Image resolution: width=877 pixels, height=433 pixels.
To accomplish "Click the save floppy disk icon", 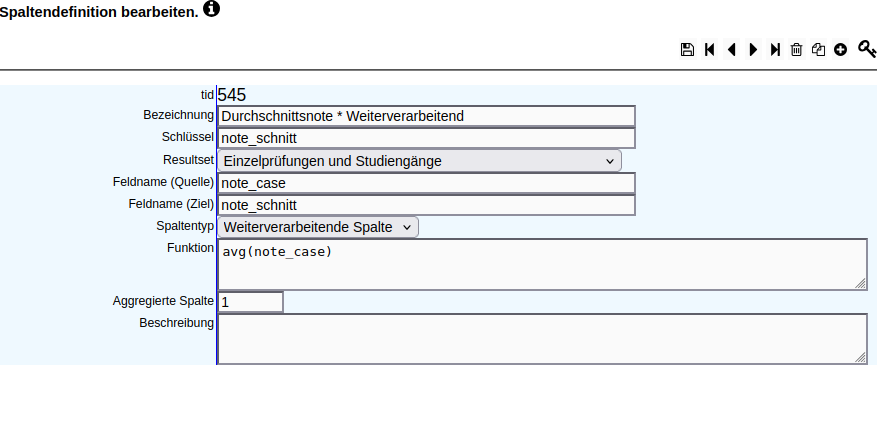I will [x=687, y=49].
